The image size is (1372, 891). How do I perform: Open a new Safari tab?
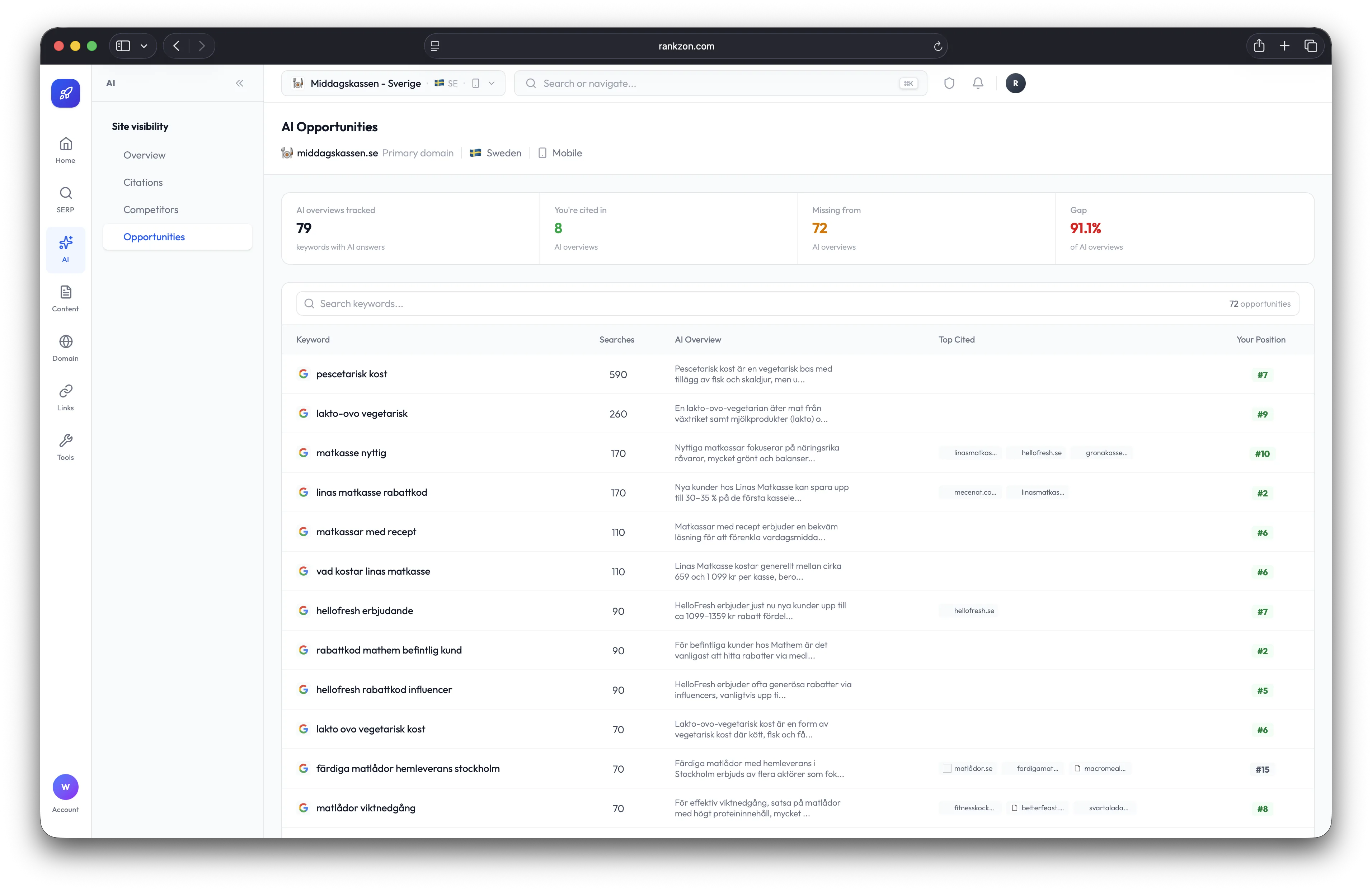1284,46
